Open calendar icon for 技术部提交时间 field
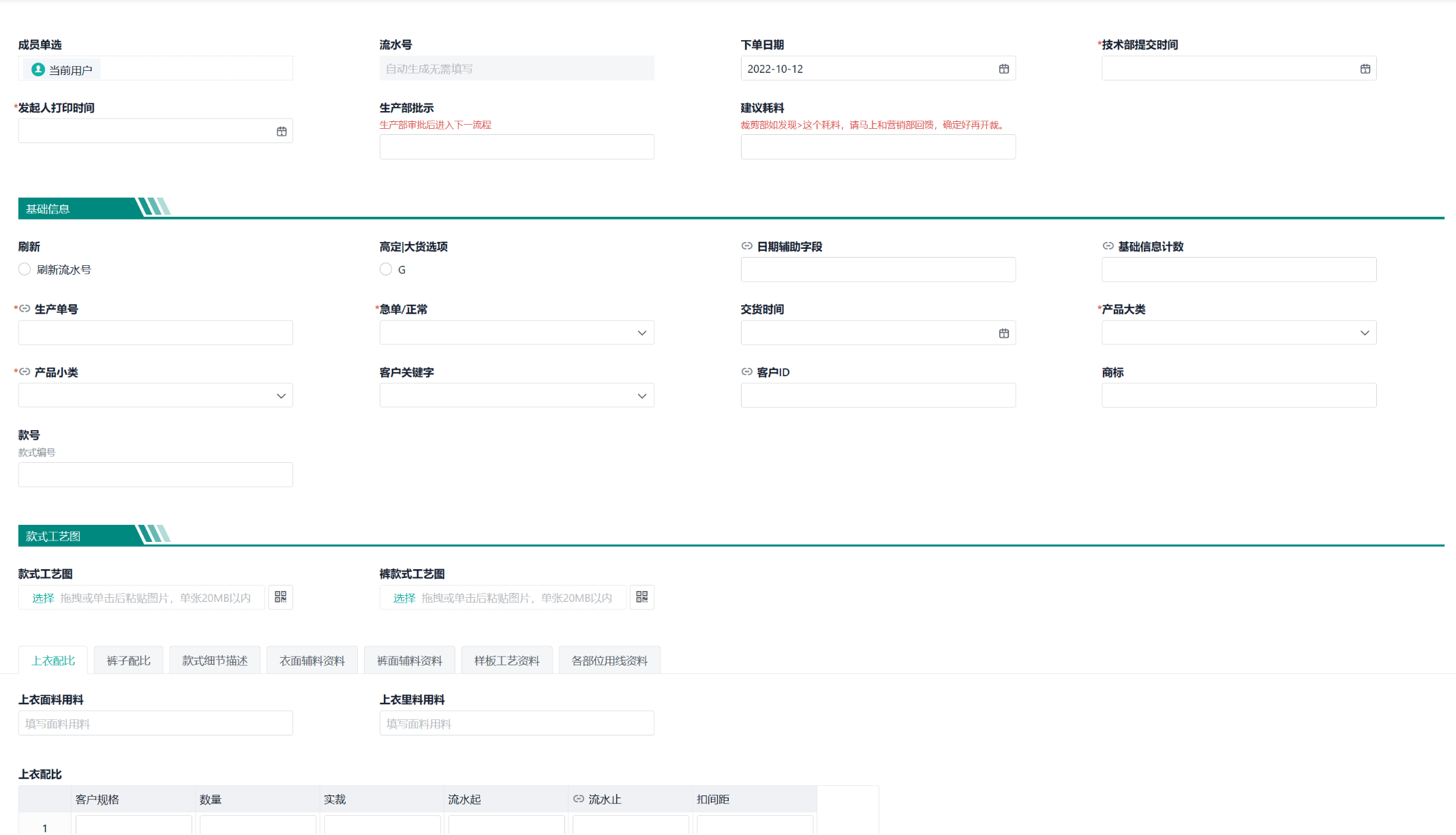The height and width of the screenshot is (835, 1456). (1365, 69)
